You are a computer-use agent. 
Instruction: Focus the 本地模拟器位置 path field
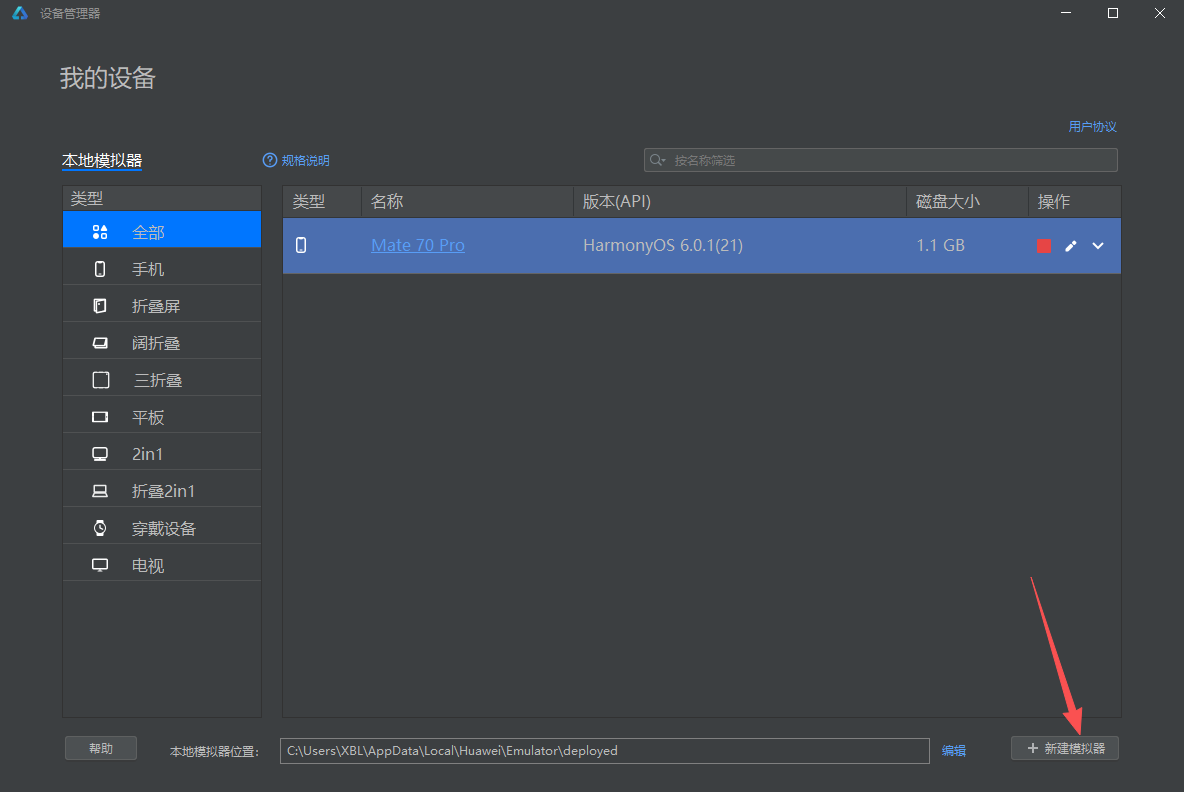(x=604, y=750)
